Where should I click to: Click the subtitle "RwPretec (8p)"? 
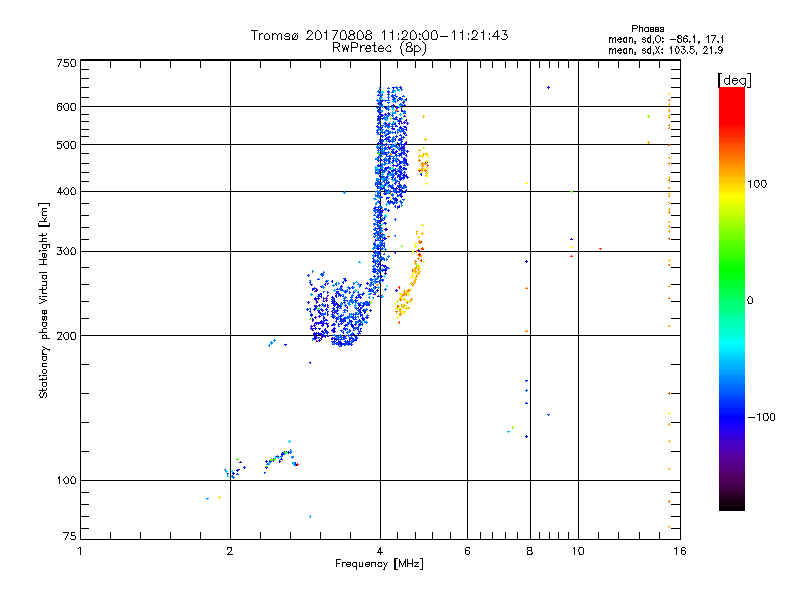tap(379, 48)
